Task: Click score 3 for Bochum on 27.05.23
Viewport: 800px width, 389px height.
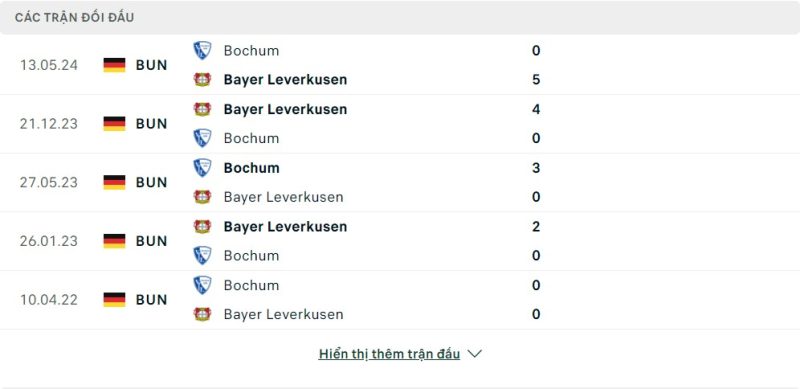Action: coord(536,168)
